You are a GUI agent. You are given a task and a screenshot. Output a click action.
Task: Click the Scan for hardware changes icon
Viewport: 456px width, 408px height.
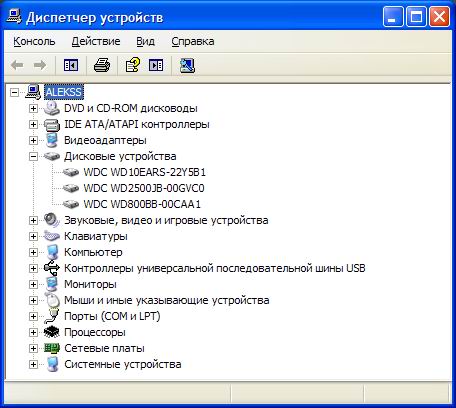(187, 65)
